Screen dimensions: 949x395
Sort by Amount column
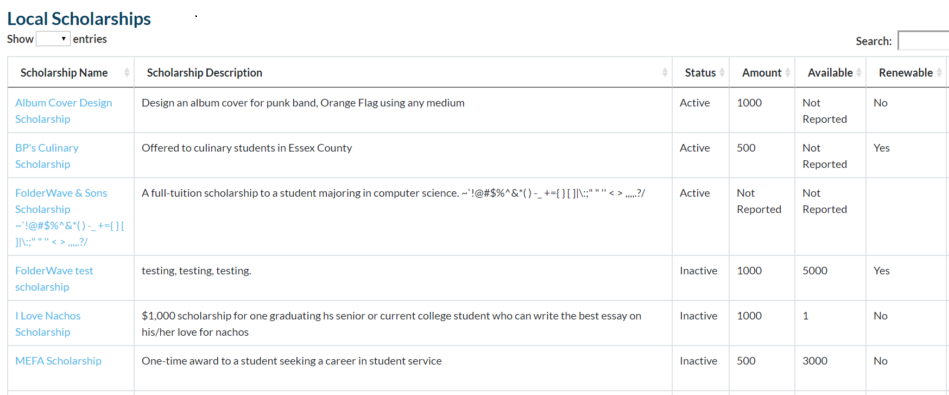[x=762, y=73]
